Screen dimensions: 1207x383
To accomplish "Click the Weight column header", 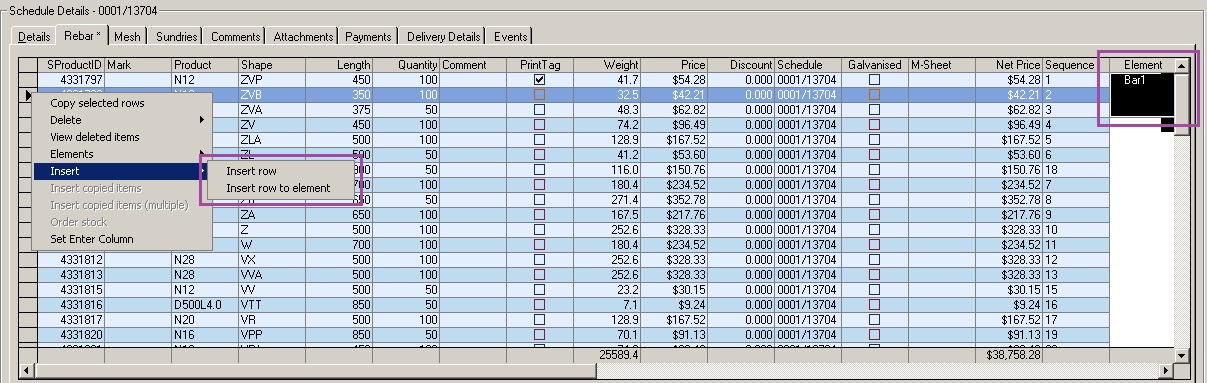I will [x=607, y=65].
